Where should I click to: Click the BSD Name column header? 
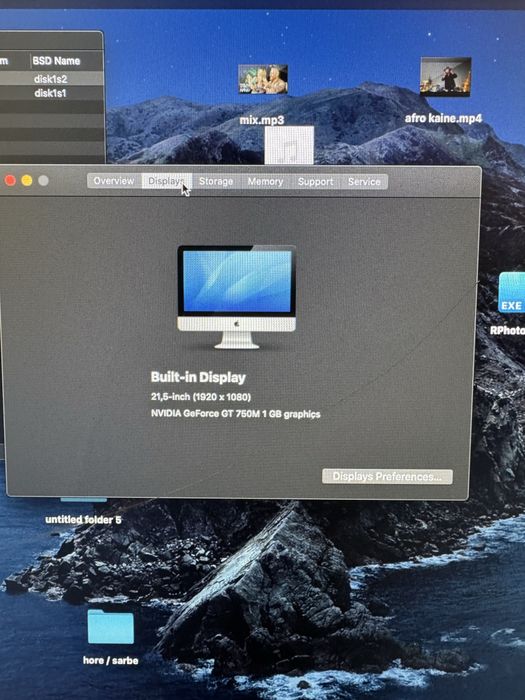coord(56,61)
